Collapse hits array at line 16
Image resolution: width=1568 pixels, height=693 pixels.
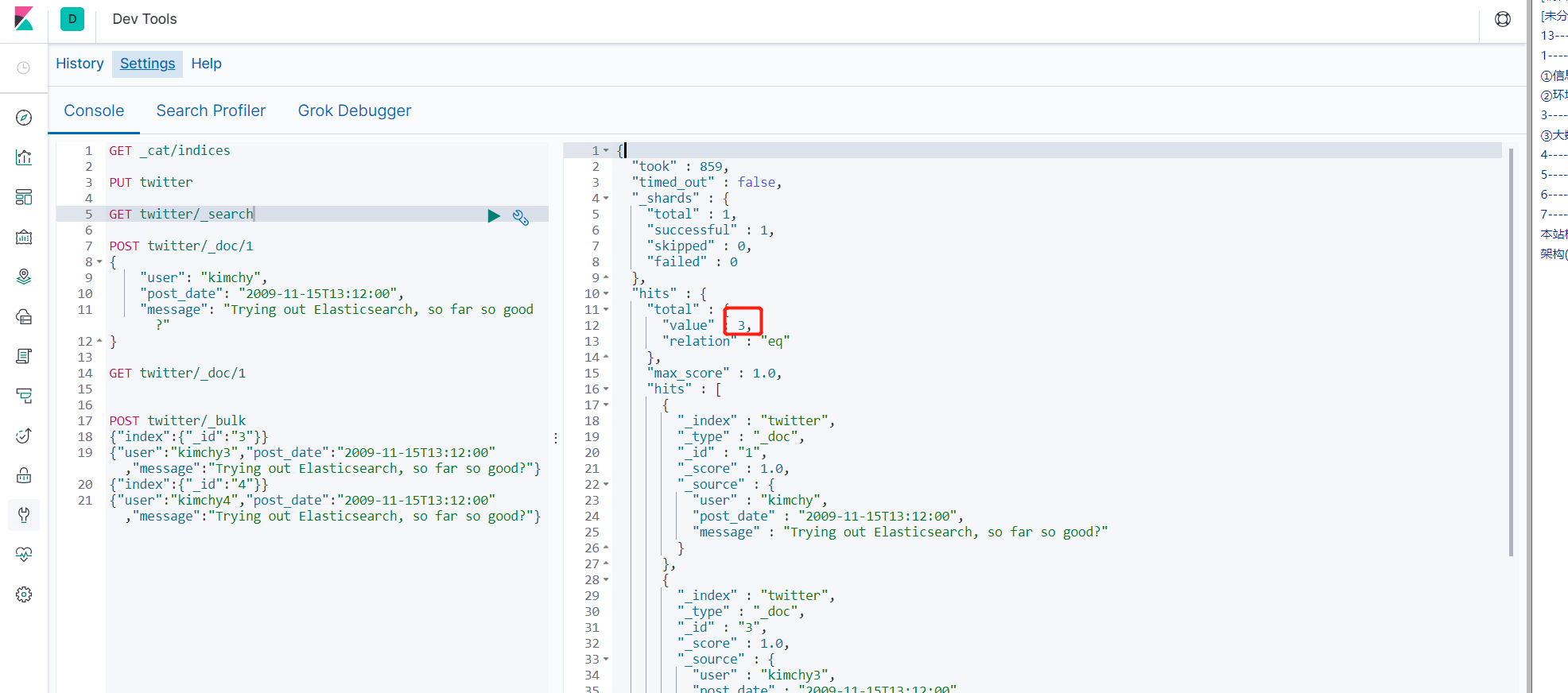tap(606, 389)
